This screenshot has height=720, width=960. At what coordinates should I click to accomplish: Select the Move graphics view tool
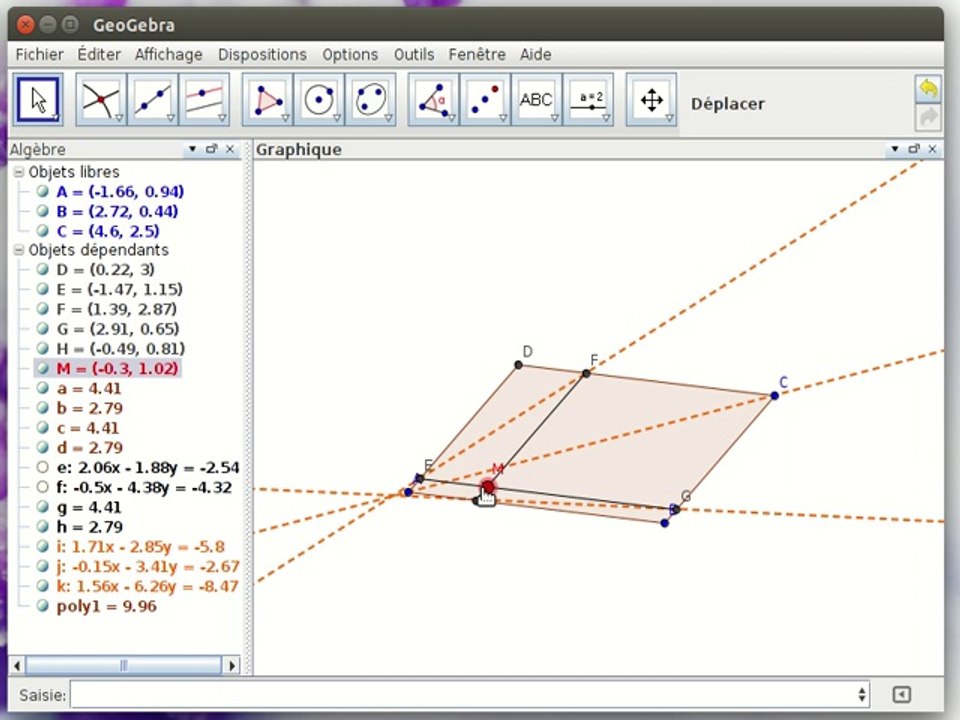point(651,100)
